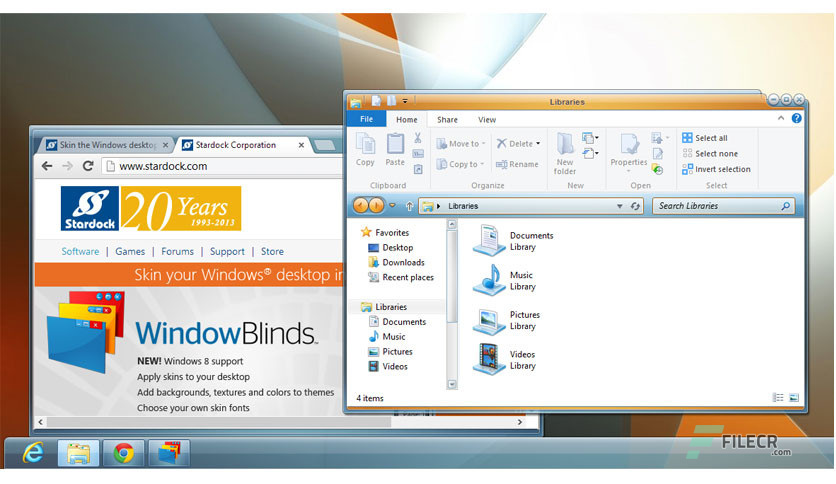The width and height of the screenshot is (836, 484).
Task: Click Invert selection in the ribbon
Action: [716, 169]
